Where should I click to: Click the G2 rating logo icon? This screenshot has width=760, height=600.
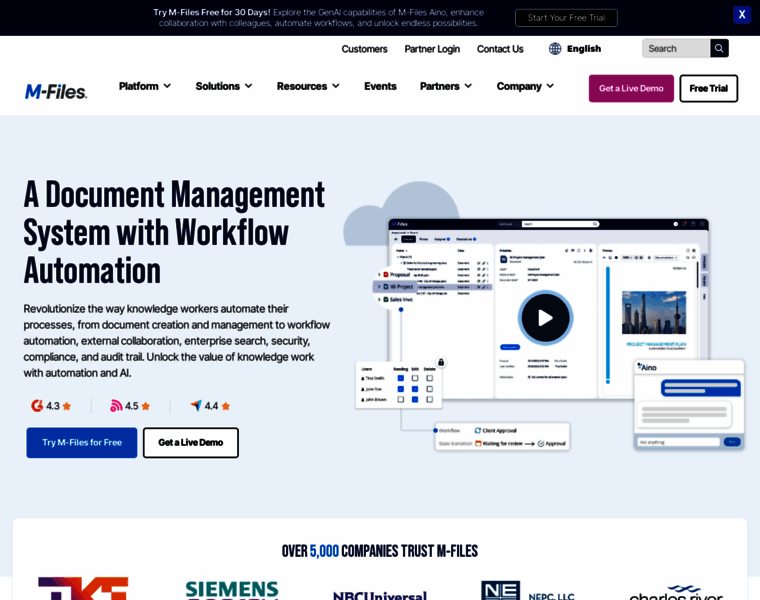point(37,406)
